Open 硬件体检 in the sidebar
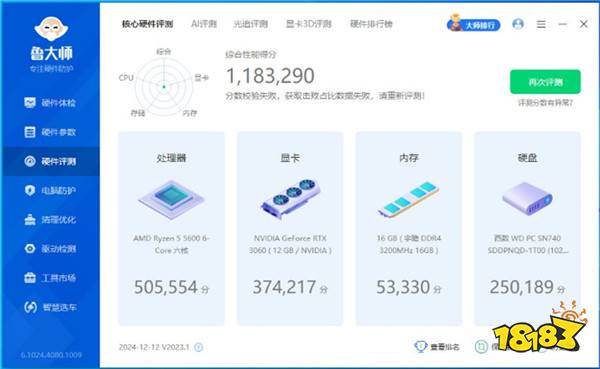This screenshot has height=369, width=600. point(50,103)
